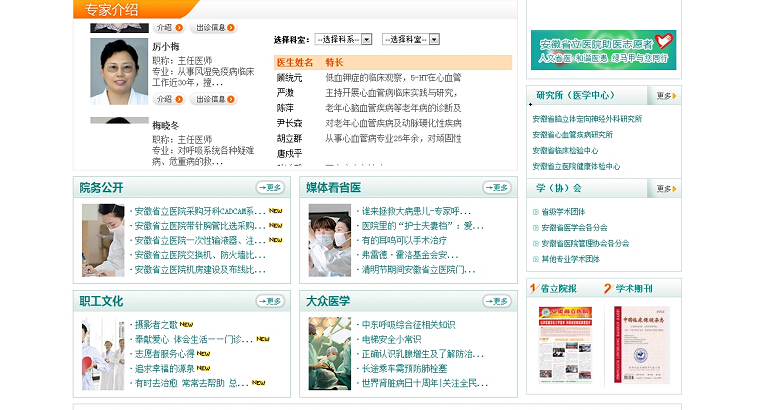Open 更多 in 媒体看省医 section
Screen dimensions: 760x410
[496, 187]
